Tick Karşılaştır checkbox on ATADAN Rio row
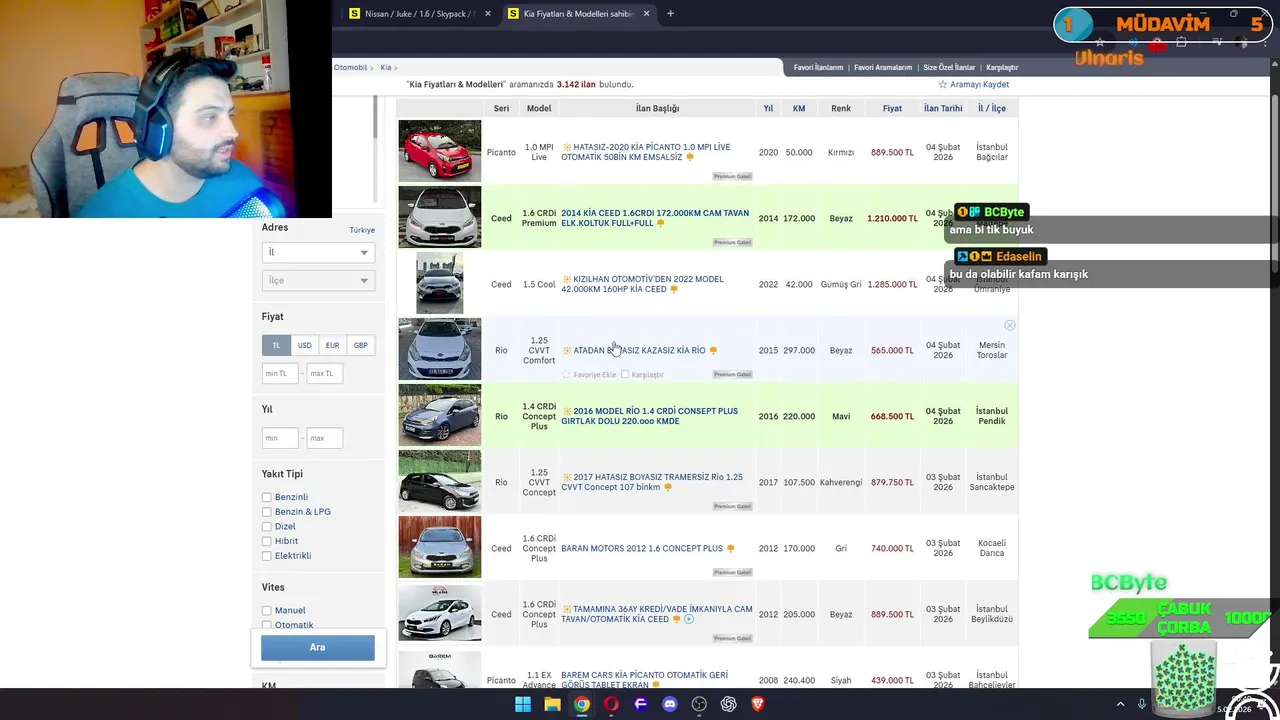Image resolution: width=1280 pixels, height=720 pixels. pos(625,375)
